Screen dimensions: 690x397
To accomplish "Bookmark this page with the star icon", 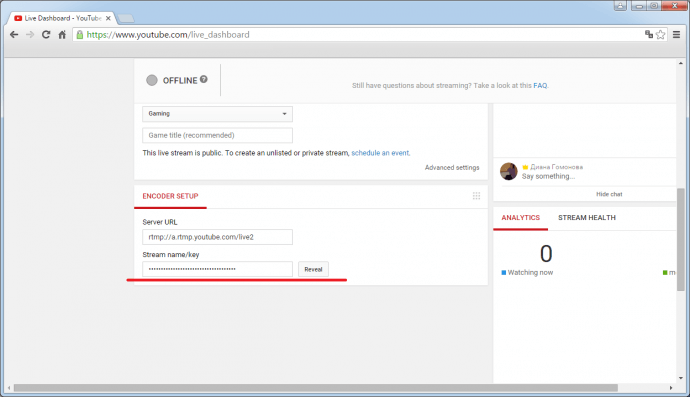I will [661, 34].
